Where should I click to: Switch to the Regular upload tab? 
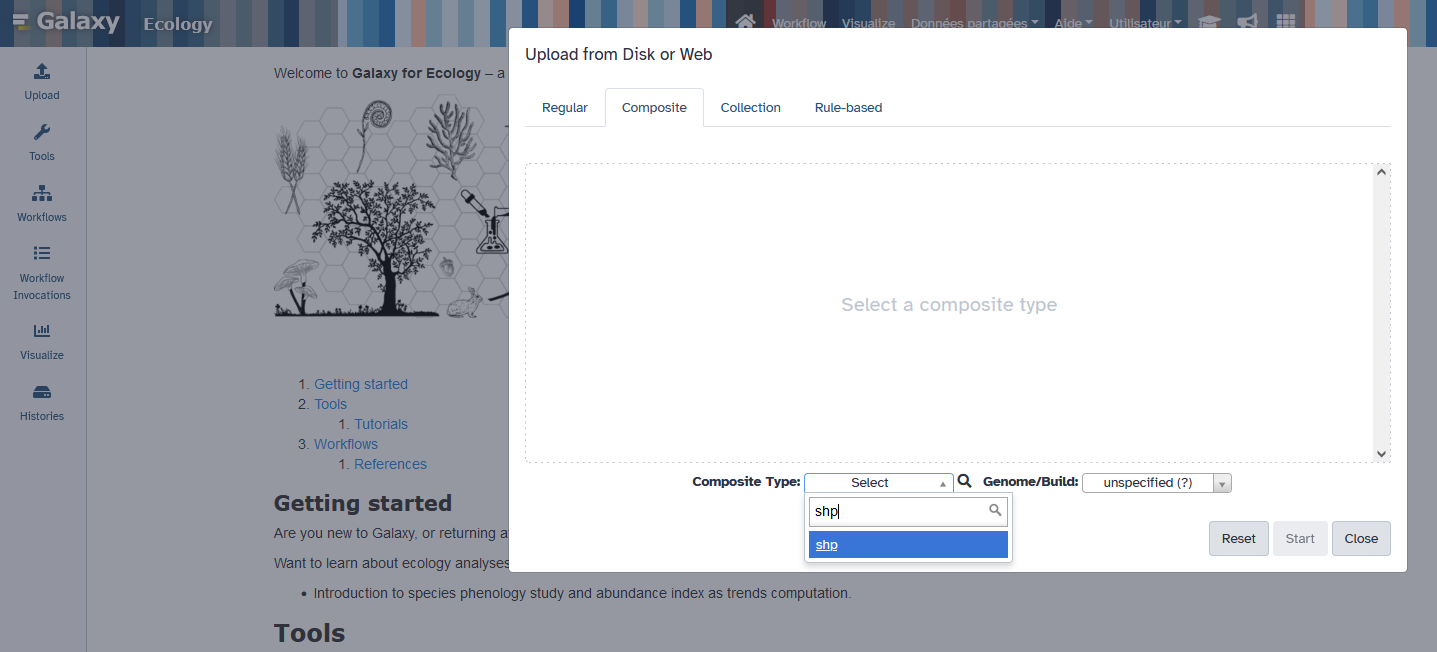click(x=565, y=107)
